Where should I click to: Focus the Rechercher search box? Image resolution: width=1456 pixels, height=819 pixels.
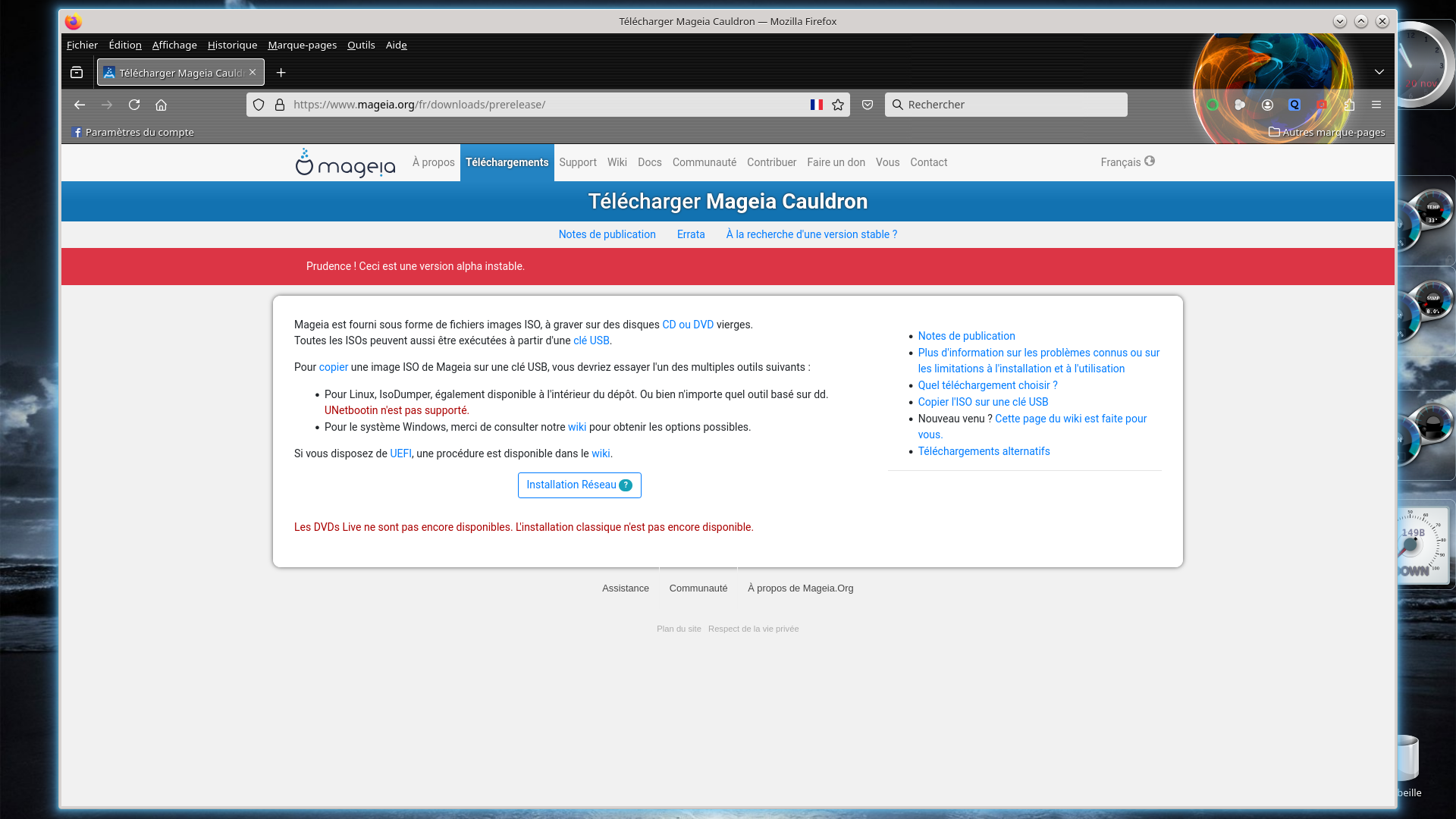(x=1006, y=105)
